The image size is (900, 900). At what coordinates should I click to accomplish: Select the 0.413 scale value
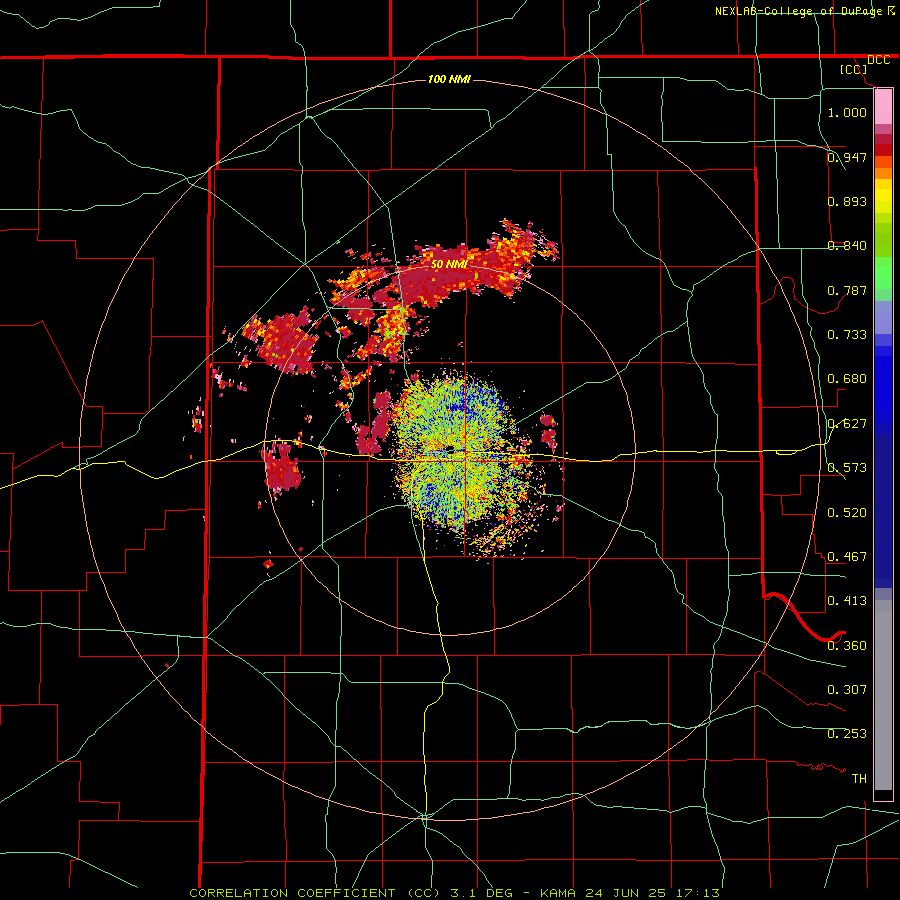pos(847,600)
